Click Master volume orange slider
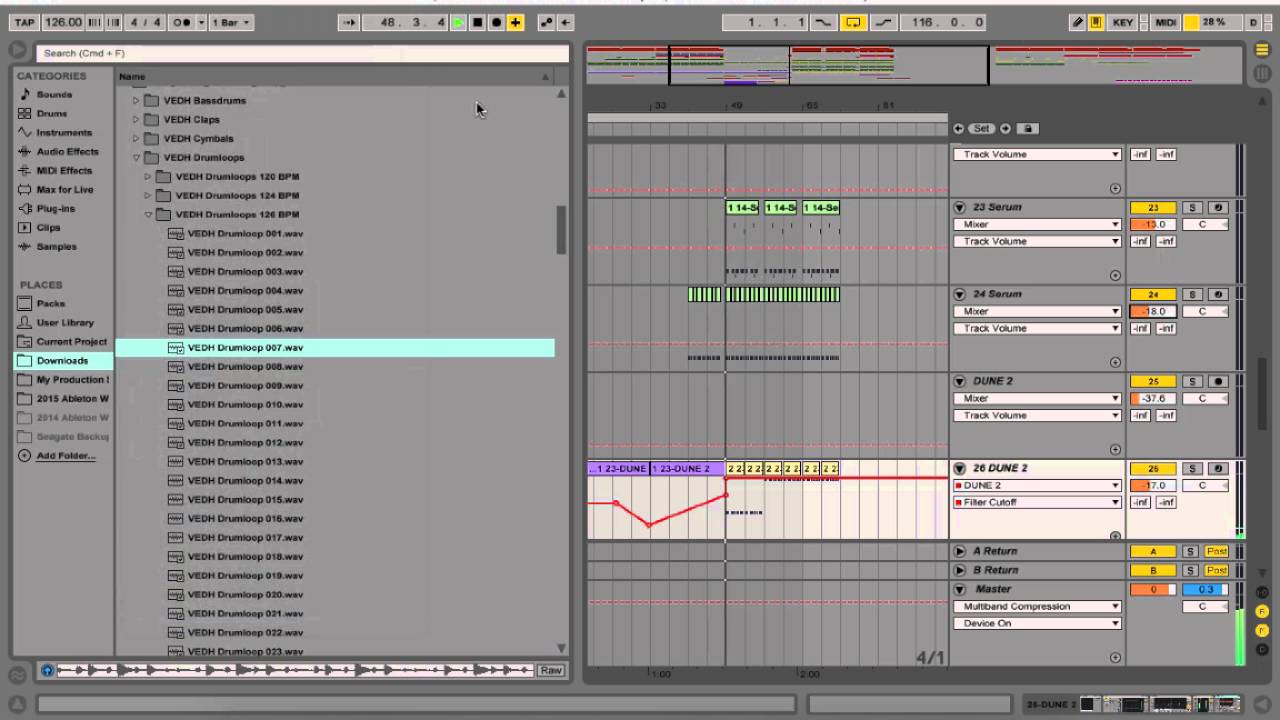The width and height of the screenshot is (1280, 720). [x=1153, y=590]
